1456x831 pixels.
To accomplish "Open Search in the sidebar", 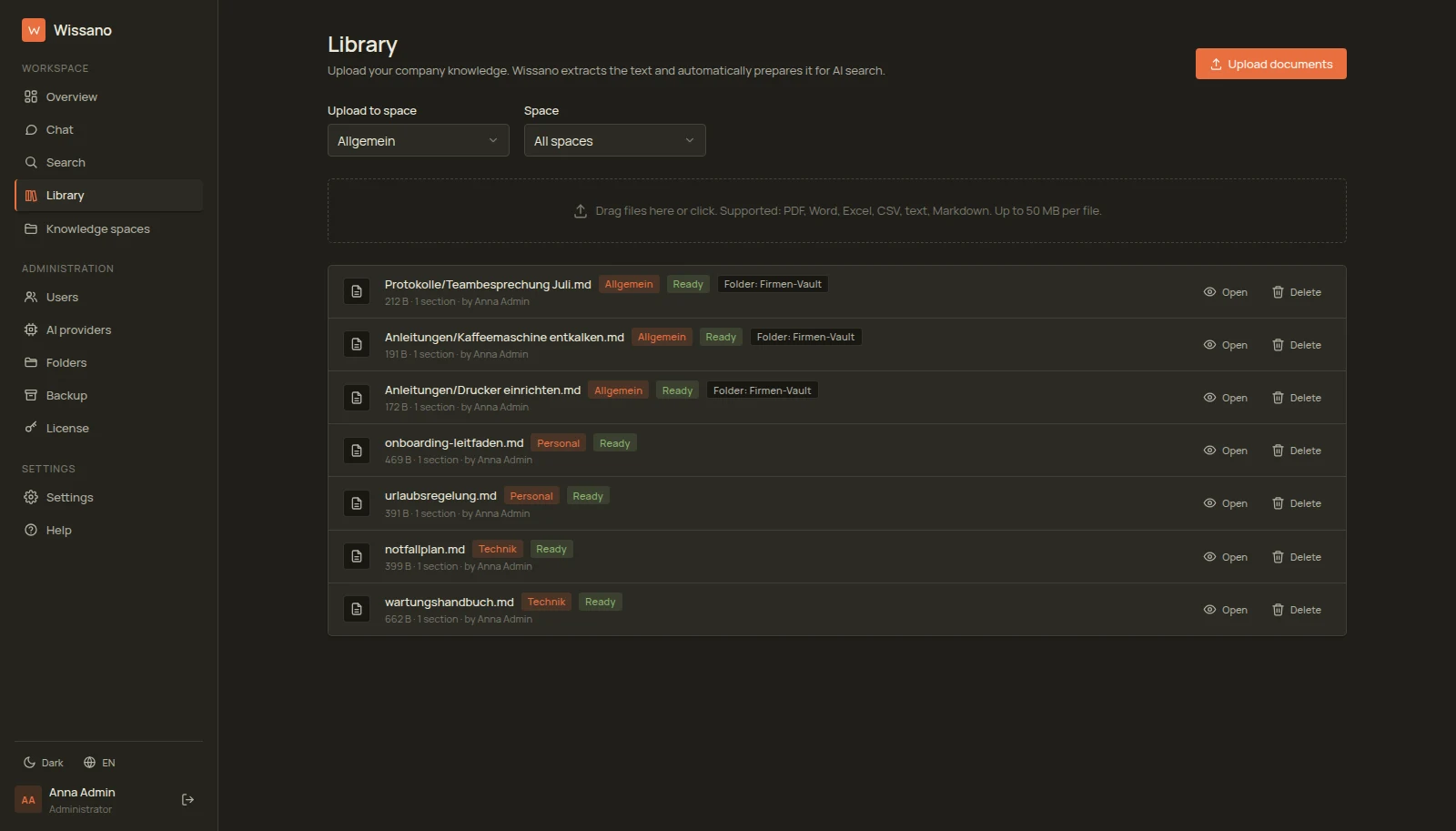I will coord(108,162).
